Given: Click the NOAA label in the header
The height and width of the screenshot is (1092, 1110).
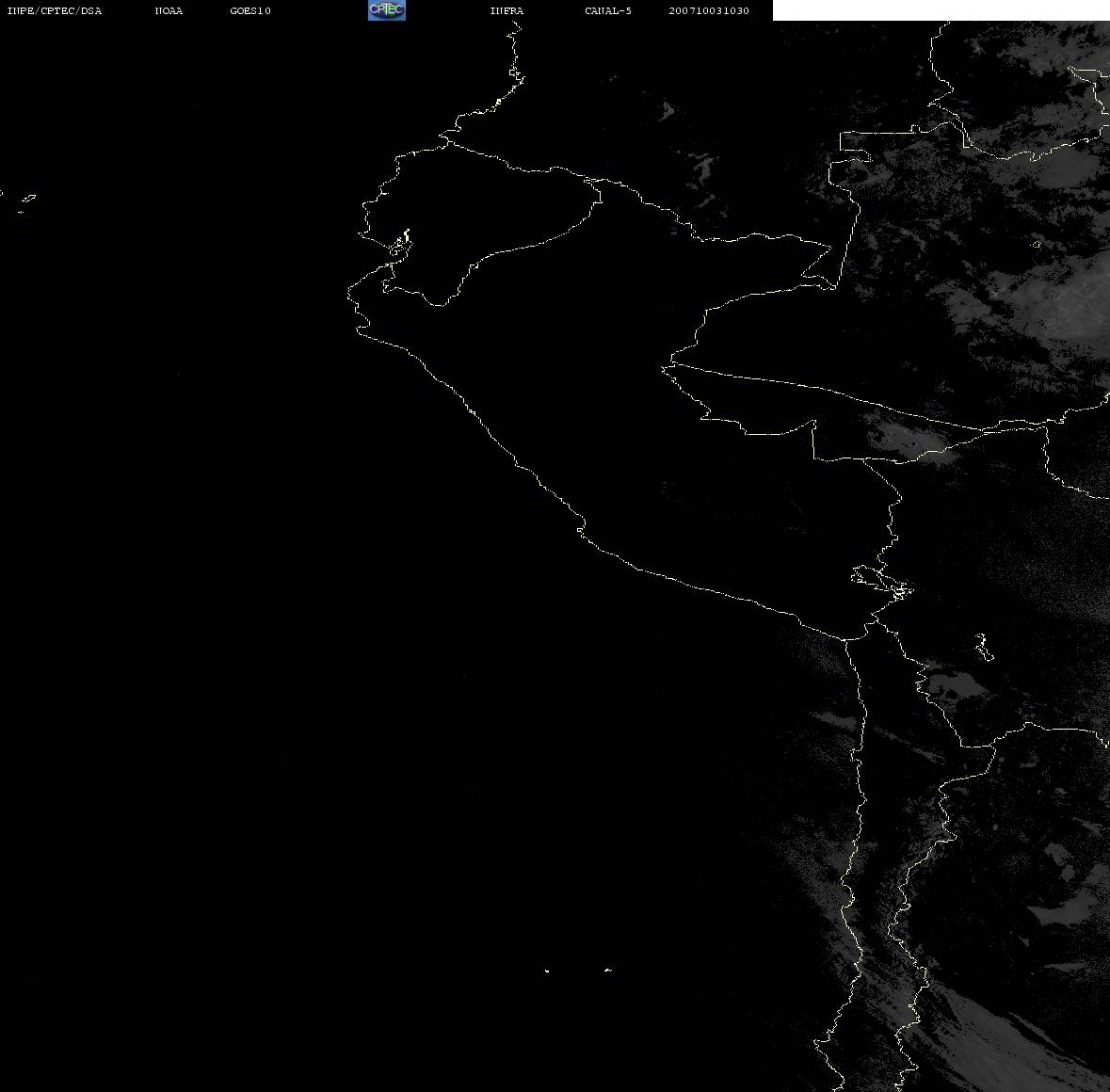Looking at the screenshot, I should [x=169, y=10].
